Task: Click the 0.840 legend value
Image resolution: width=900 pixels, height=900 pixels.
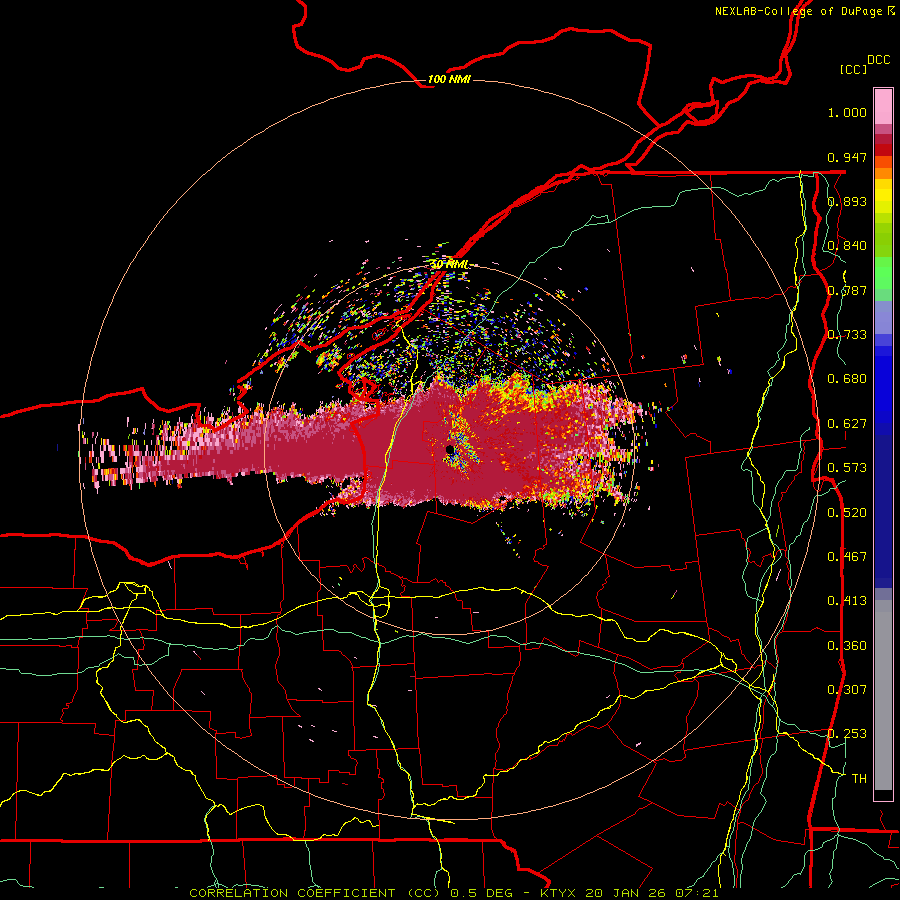Action: pos(847,246)
